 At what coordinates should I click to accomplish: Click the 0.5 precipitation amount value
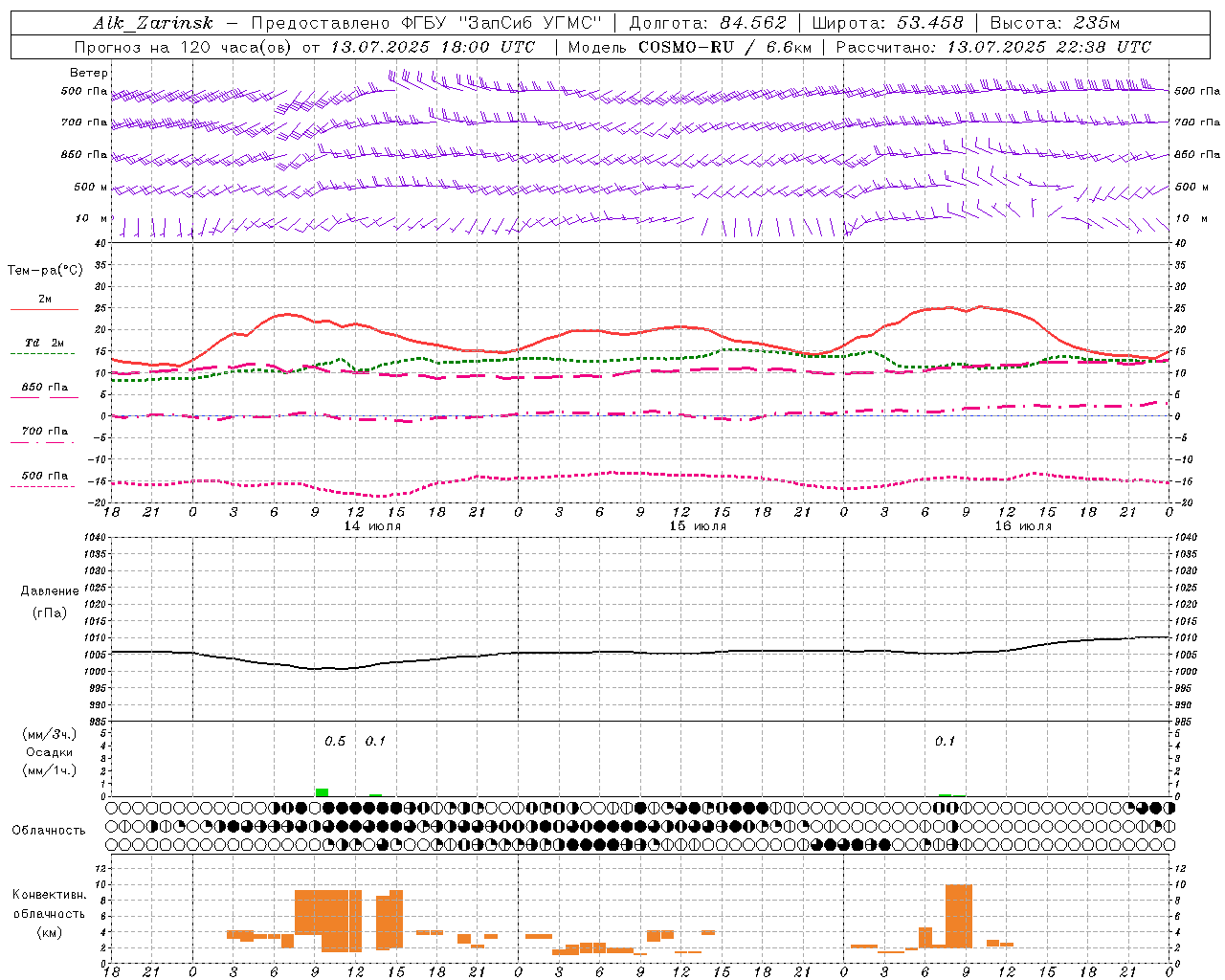[335, 742]
